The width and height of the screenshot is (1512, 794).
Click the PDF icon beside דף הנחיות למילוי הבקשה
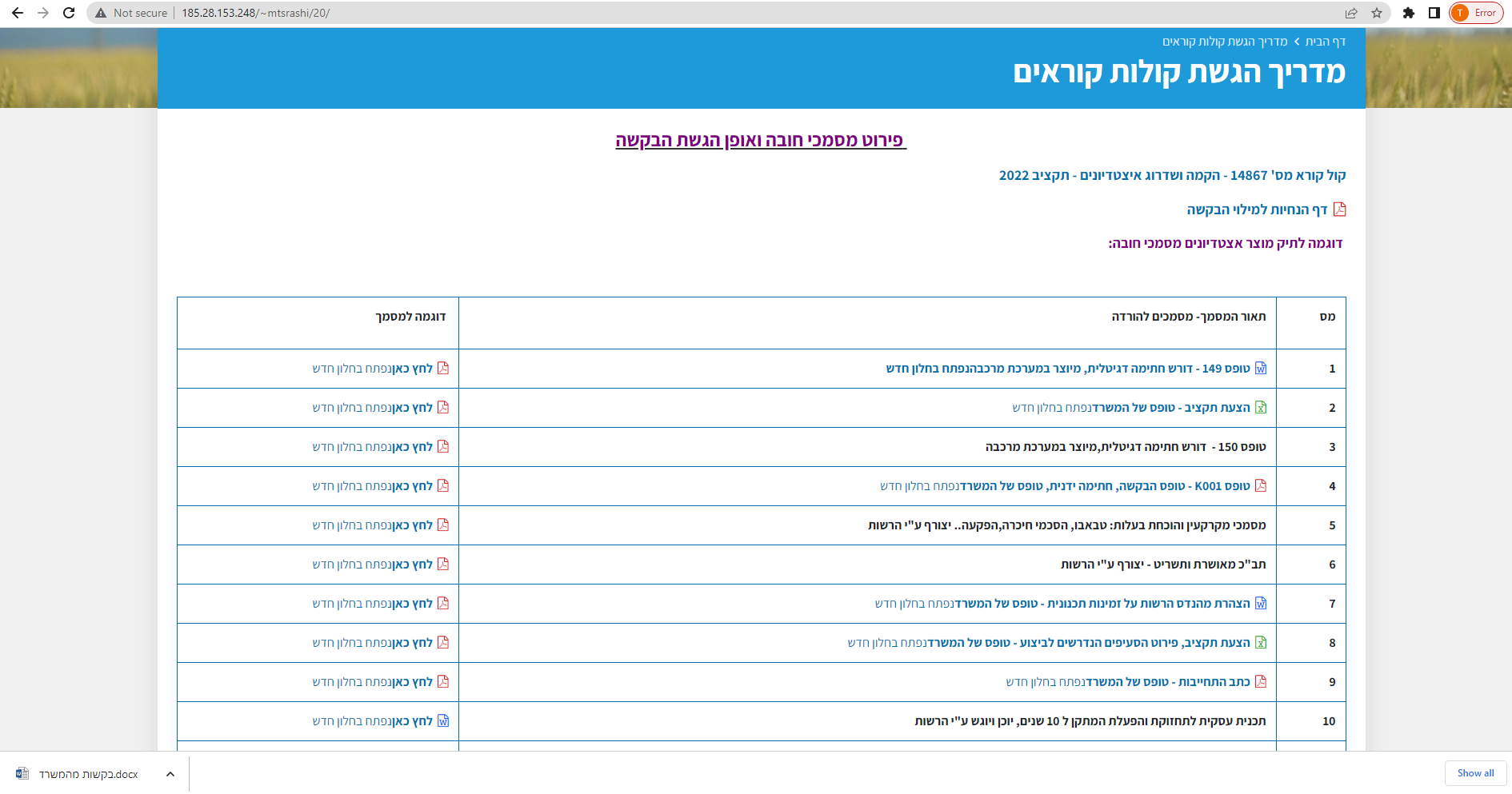pos(1340,209)
